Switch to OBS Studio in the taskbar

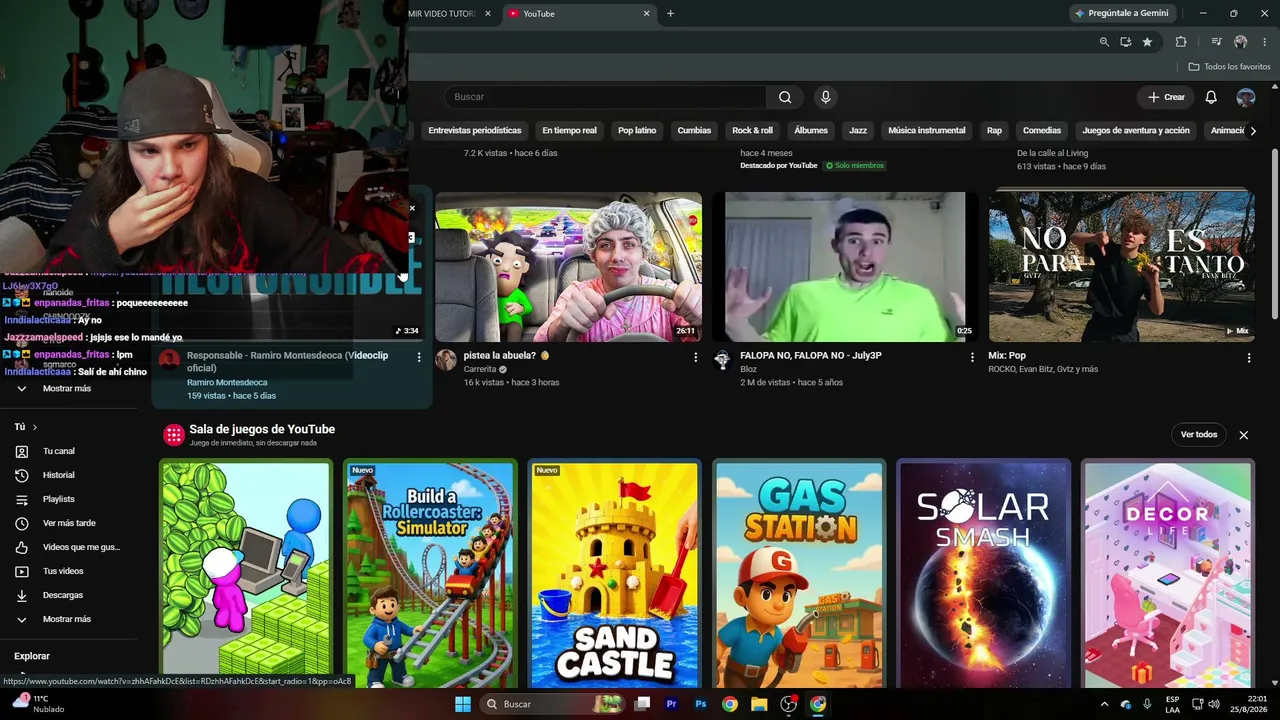tap(788, 704)
